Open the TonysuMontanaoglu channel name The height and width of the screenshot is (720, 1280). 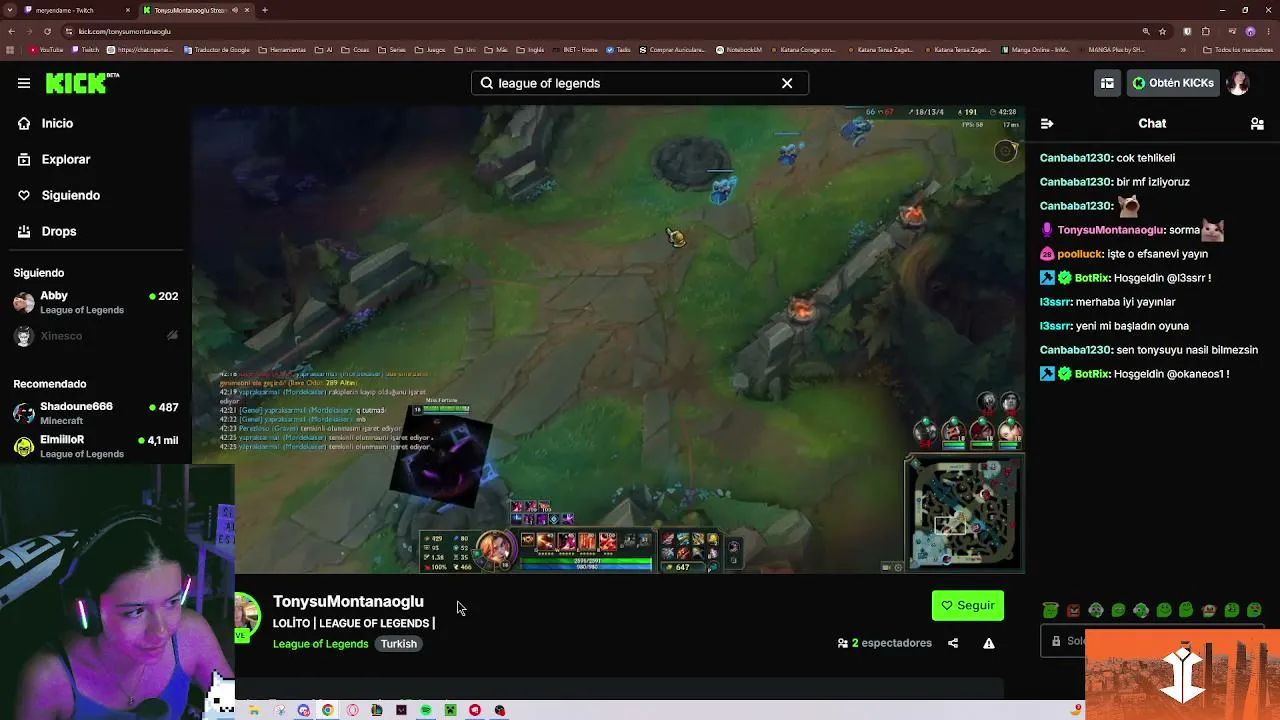tap(348, 601)
